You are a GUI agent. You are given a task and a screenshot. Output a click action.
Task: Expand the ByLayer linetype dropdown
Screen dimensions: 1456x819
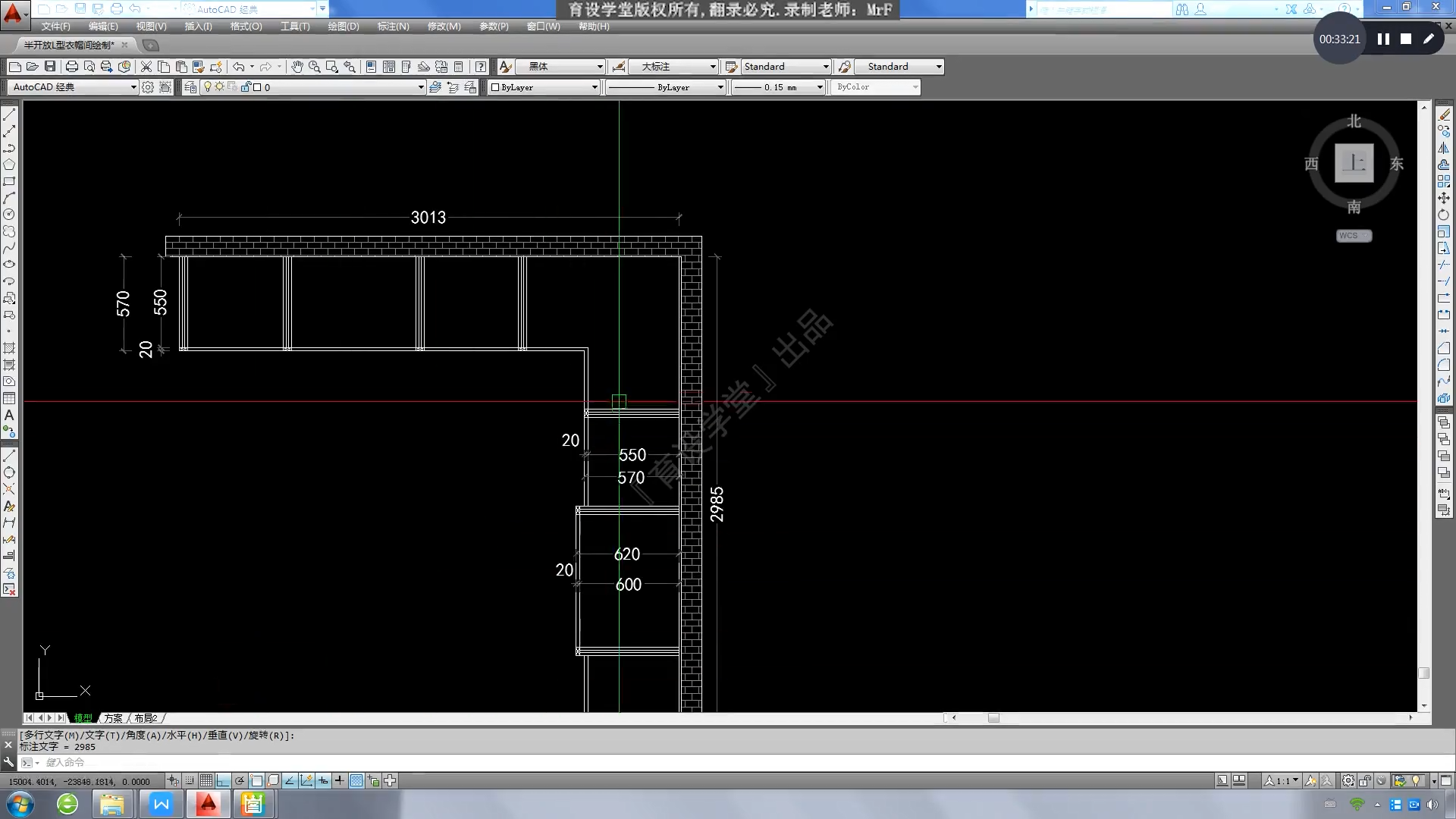pos(720,87)
